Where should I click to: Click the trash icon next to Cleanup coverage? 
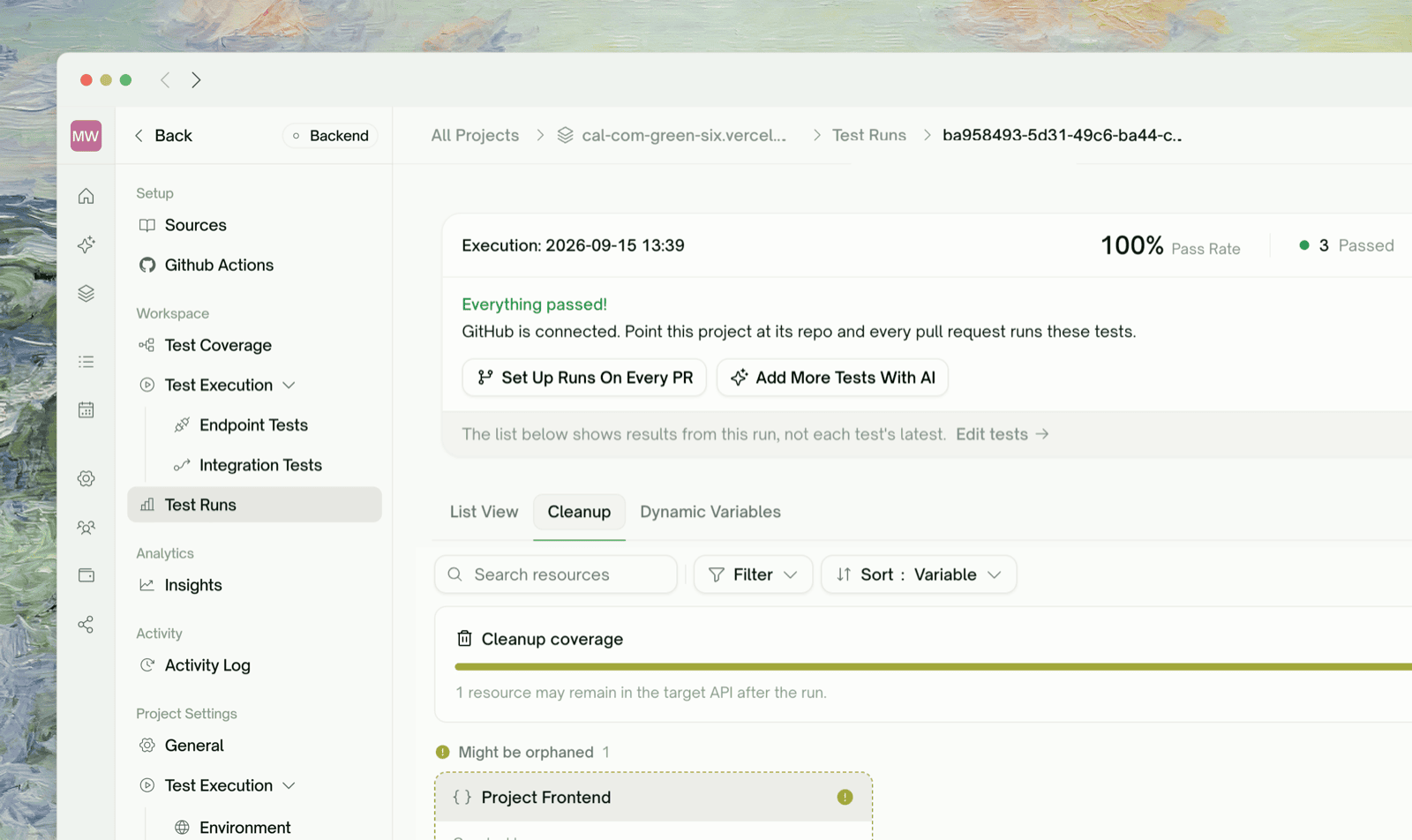[464, 638]
